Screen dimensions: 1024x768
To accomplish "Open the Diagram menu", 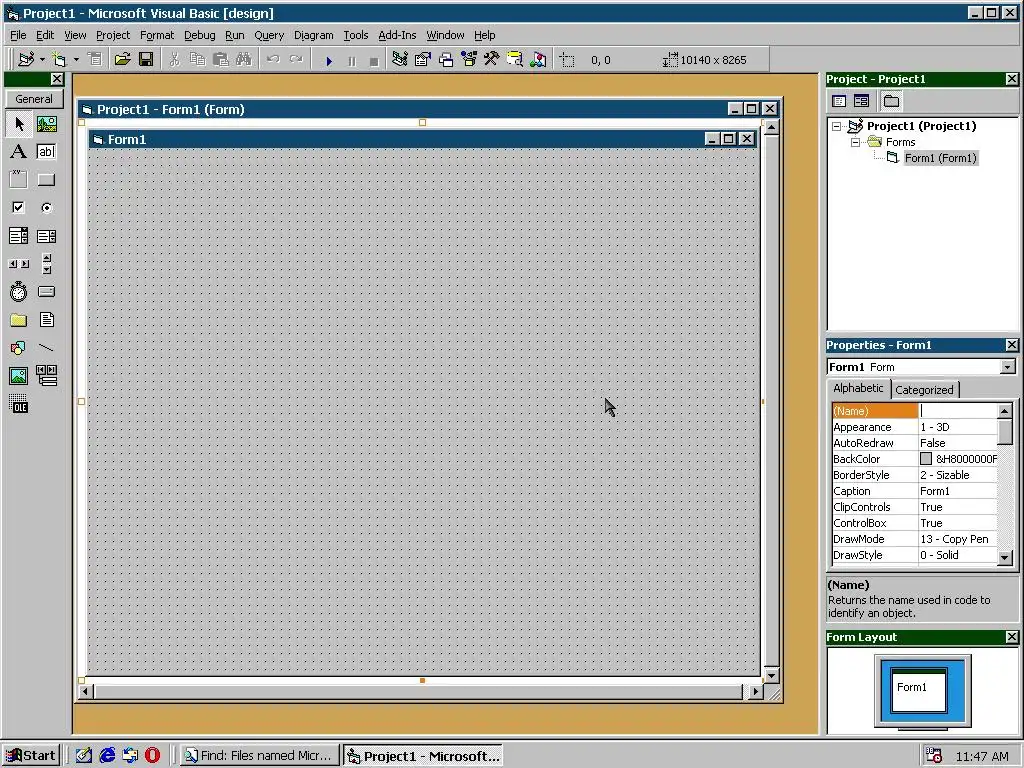I will [x=313, y=35].
